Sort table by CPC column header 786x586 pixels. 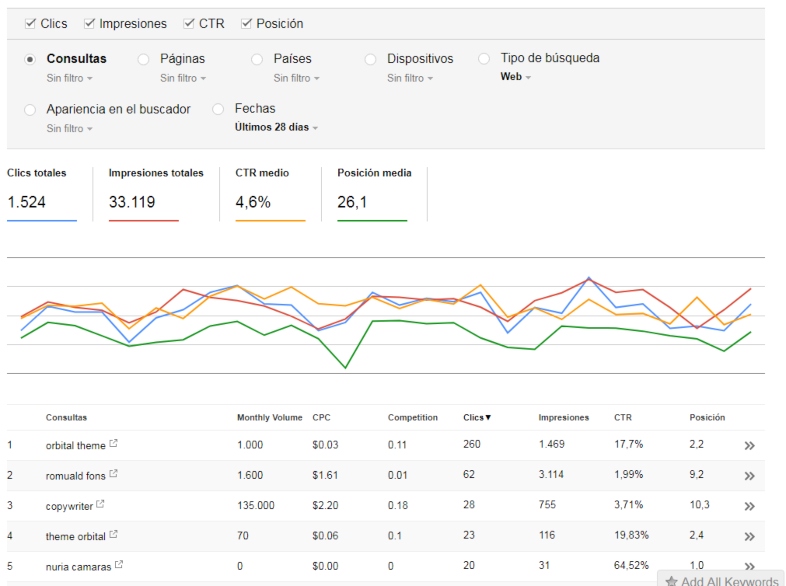(321, 418)
